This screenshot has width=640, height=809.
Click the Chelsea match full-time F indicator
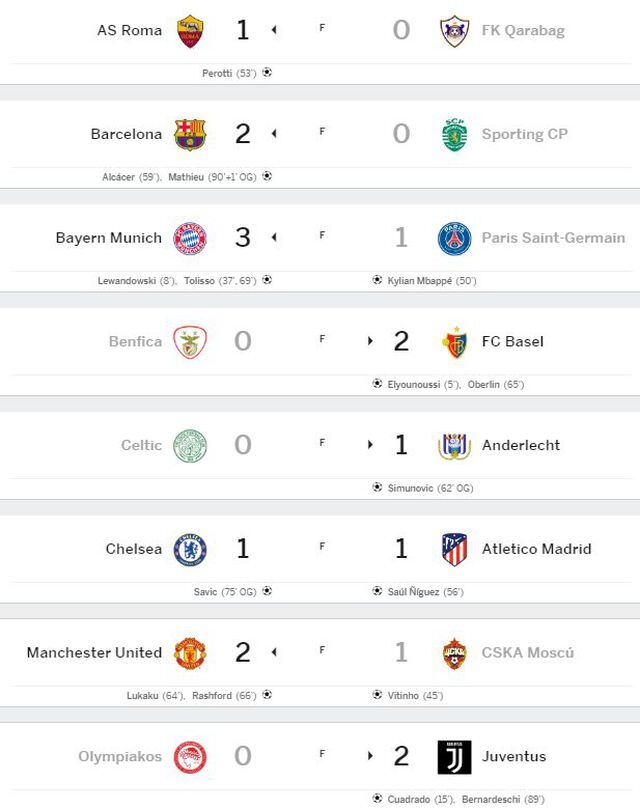point(322,547)
